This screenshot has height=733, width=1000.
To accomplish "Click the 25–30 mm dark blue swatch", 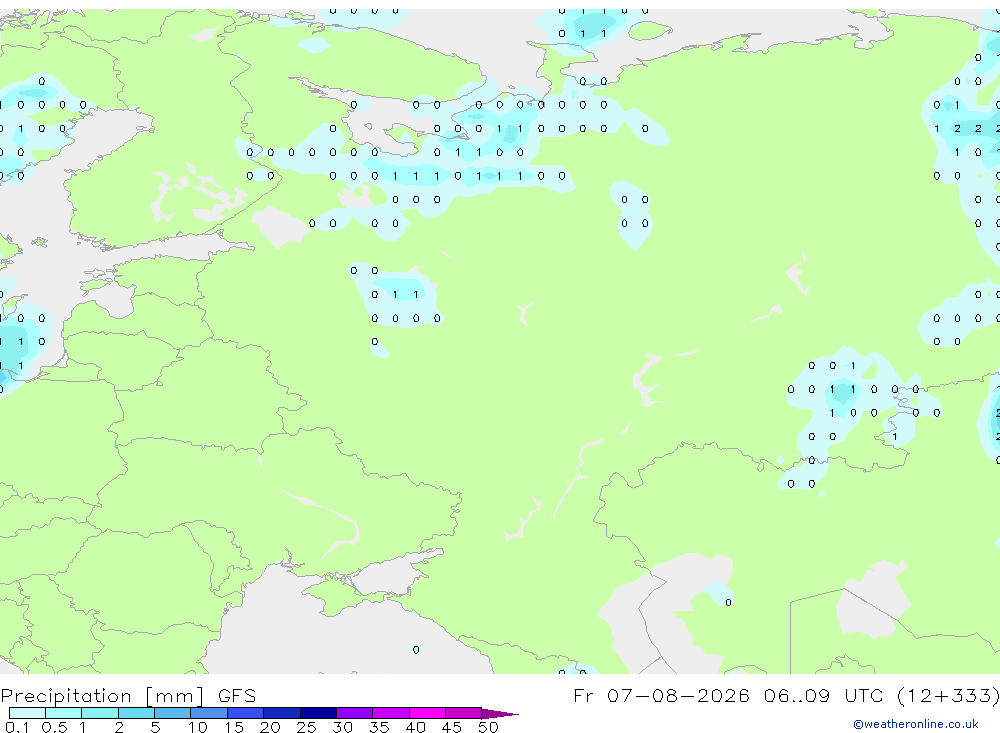I will (x=318, y=713).
